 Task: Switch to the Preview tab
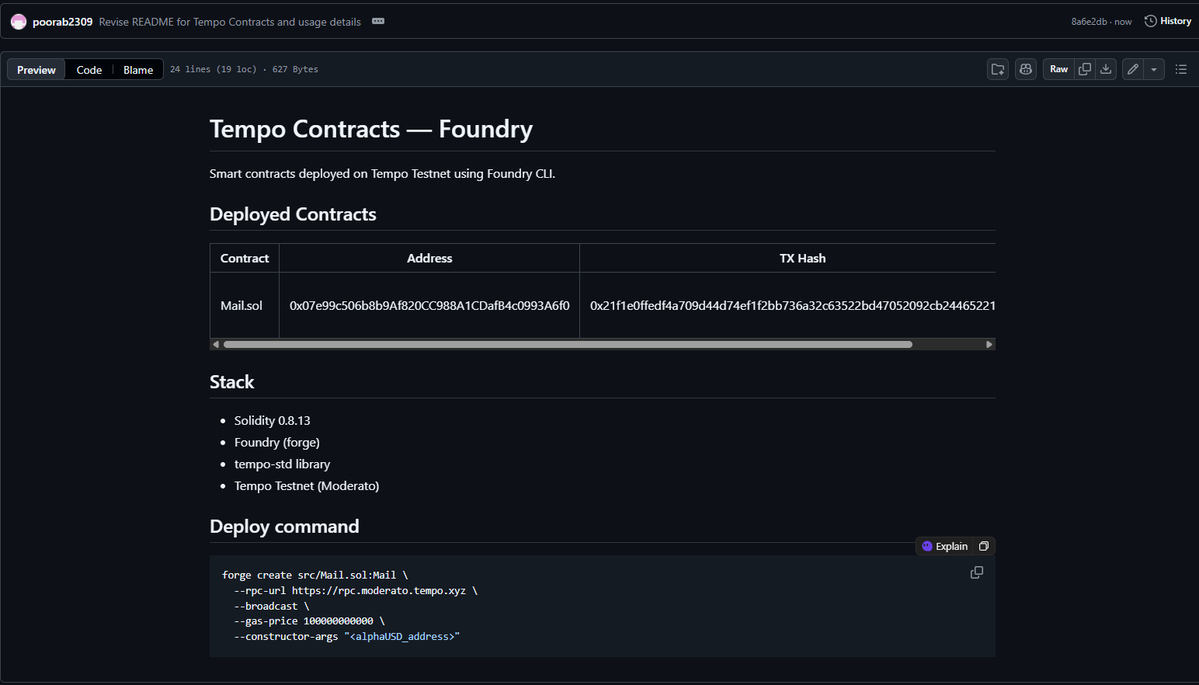pyautogui.click(x=36, y=70)
